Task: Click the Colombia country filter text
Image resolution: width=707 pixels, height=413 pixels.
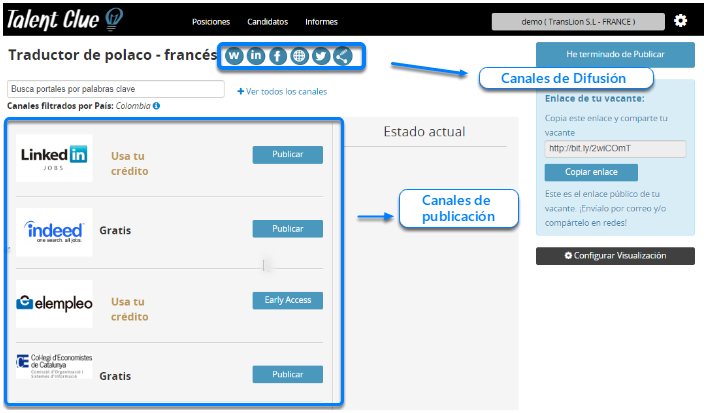Action: [x=133, y=106]
